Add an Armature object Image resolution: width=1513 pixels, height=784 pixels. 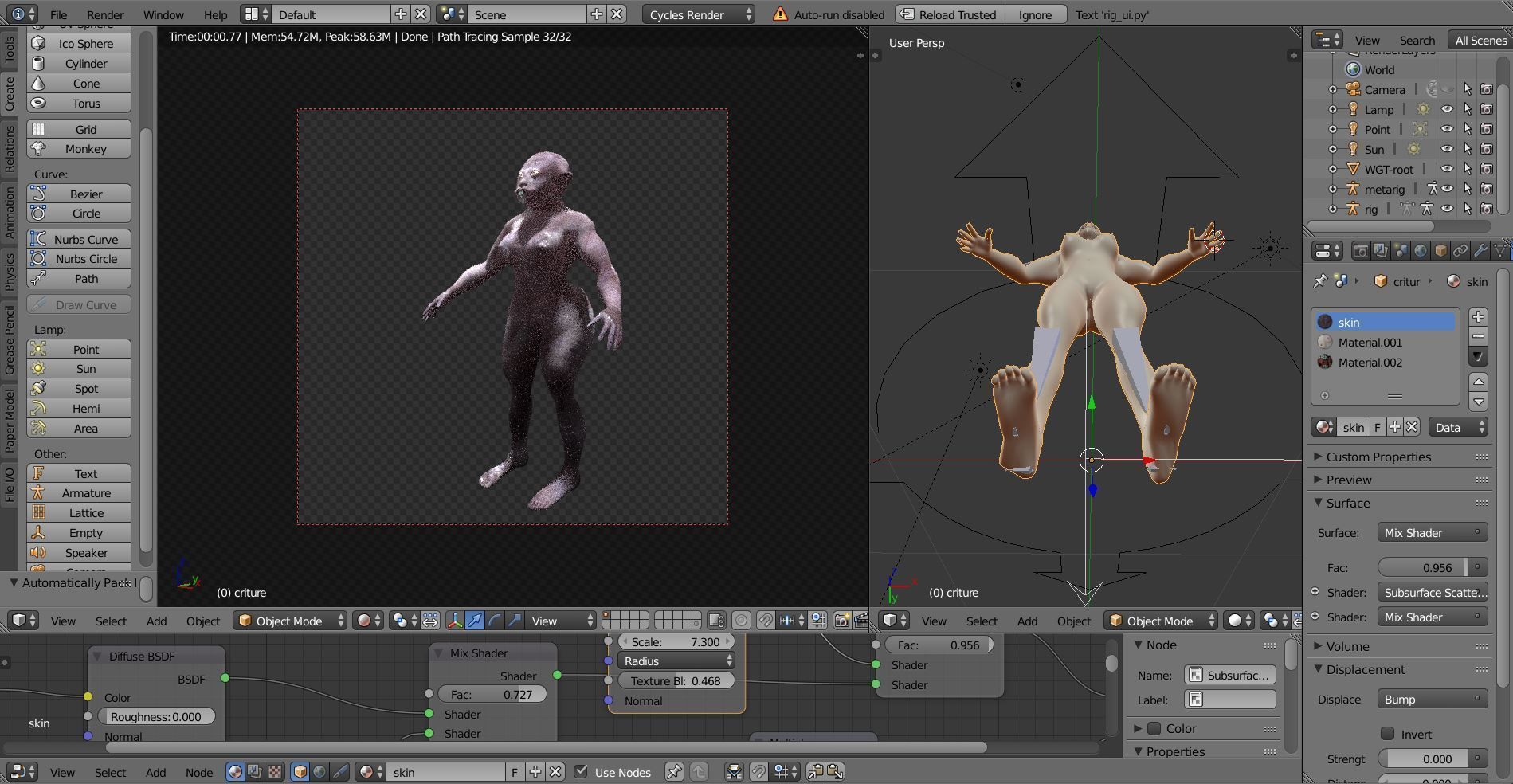79,493
